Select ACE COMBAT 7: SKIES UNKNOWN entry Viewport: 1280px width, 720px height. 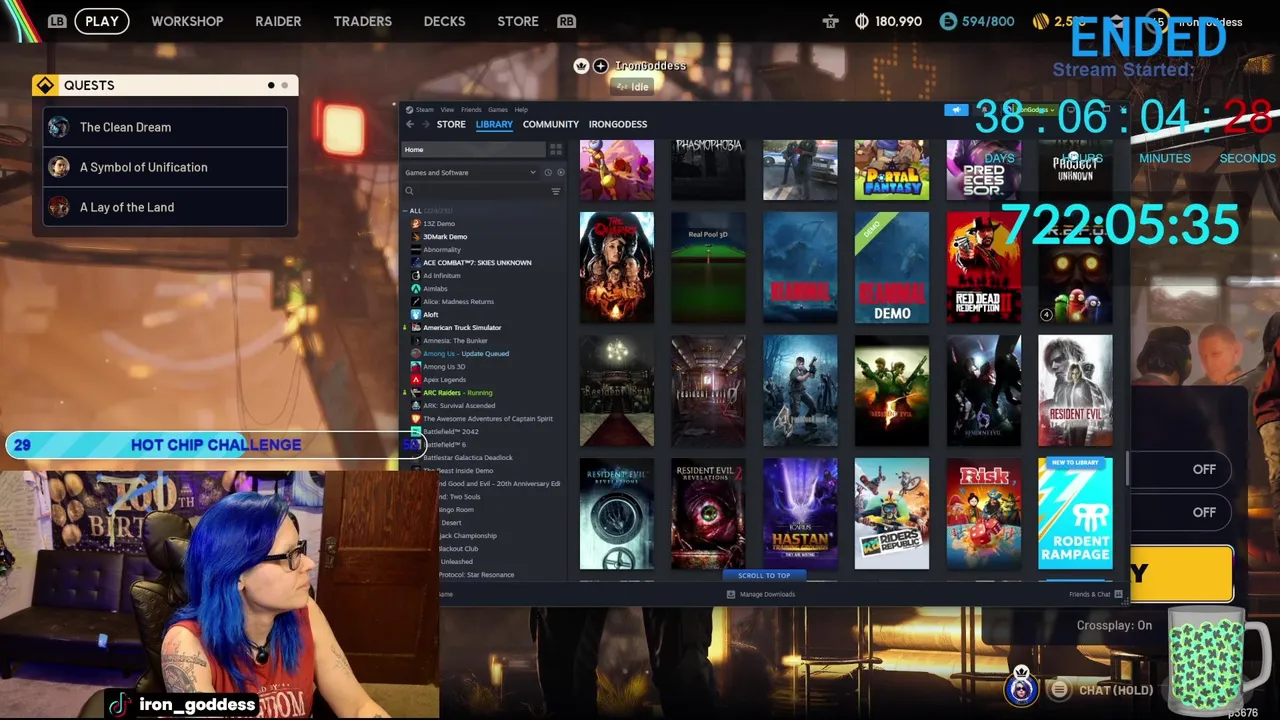click(x=477, y=262)
